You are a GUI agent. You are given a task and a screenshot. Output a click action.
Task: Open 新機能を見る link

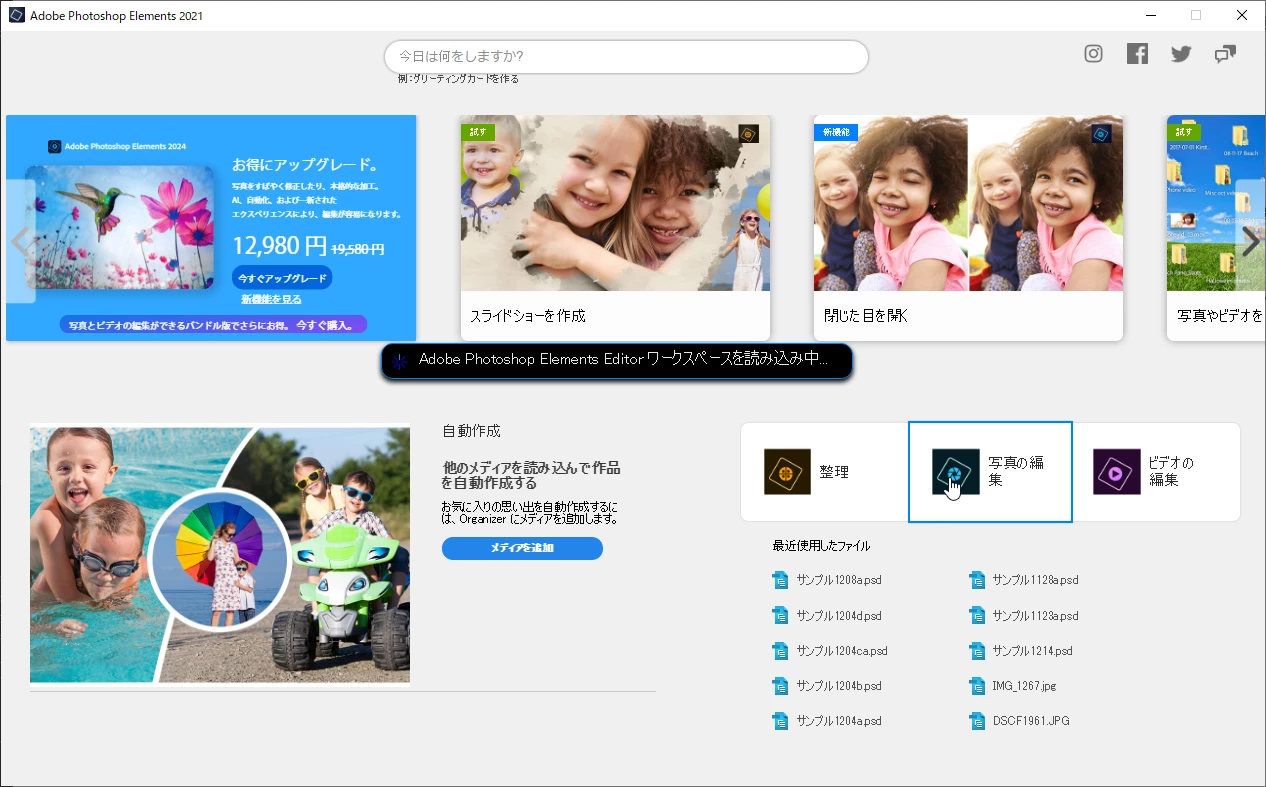[271, 299]
